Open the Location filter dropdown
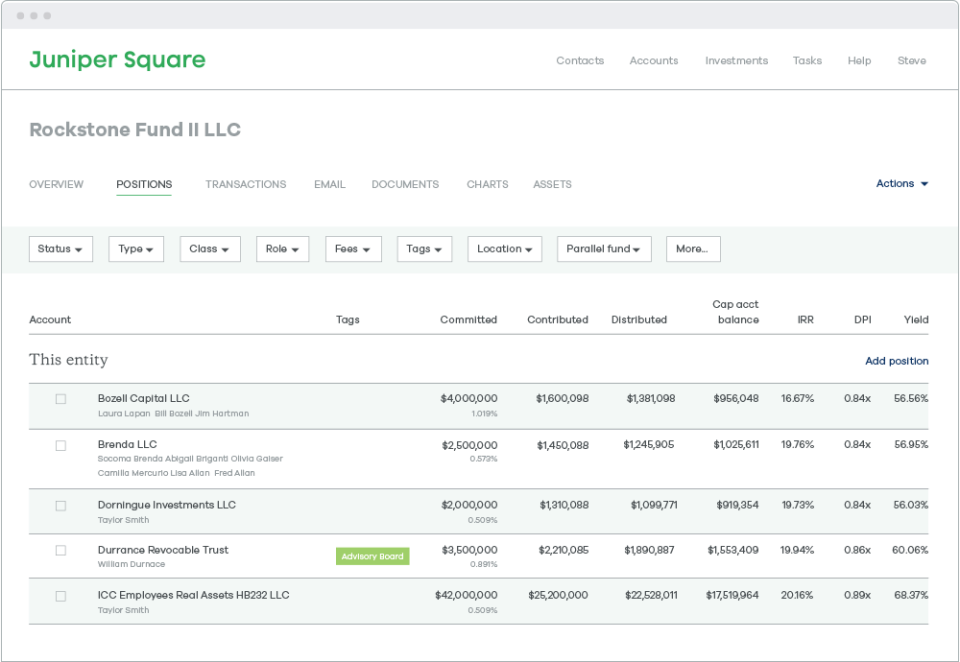 tap(504, 249)
